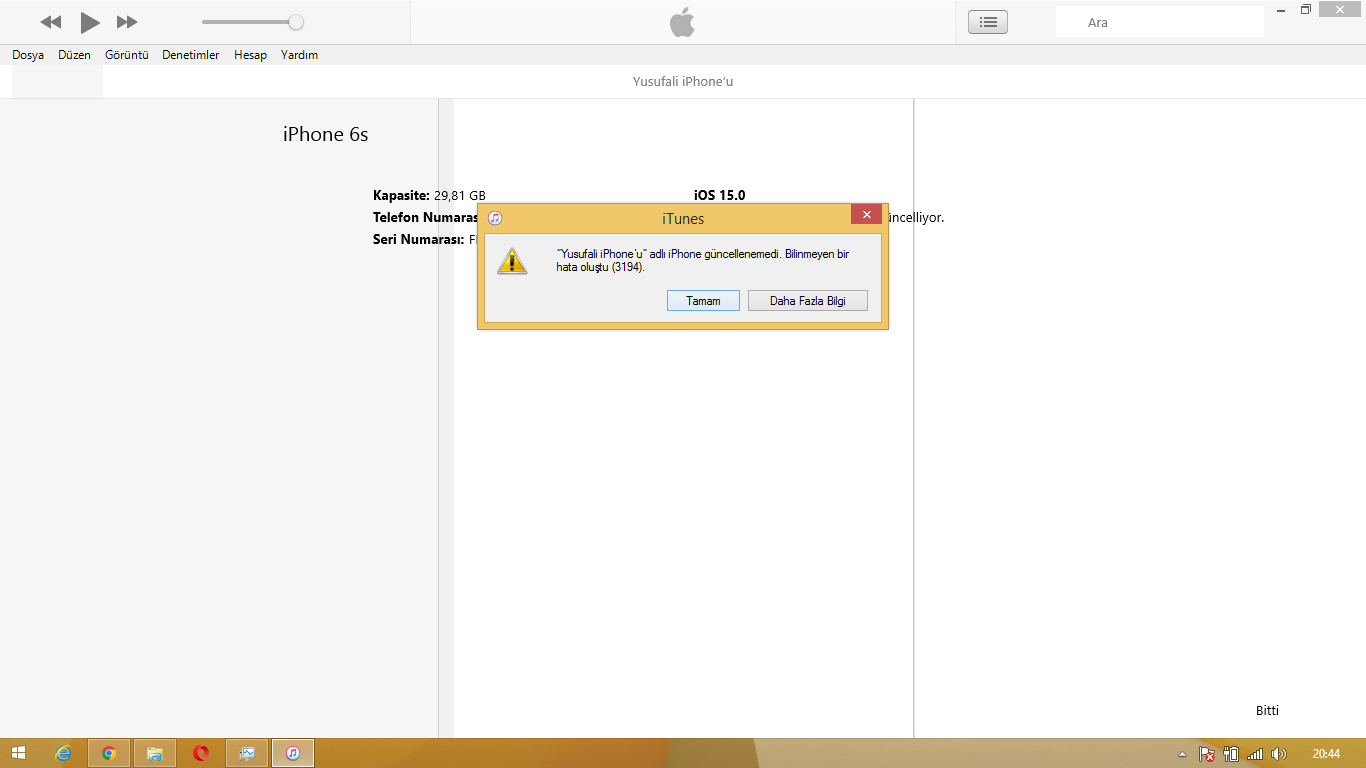Viewport: 1366px width, 768px height.
Task: Start playback with the play button
Action: point(90,22)
